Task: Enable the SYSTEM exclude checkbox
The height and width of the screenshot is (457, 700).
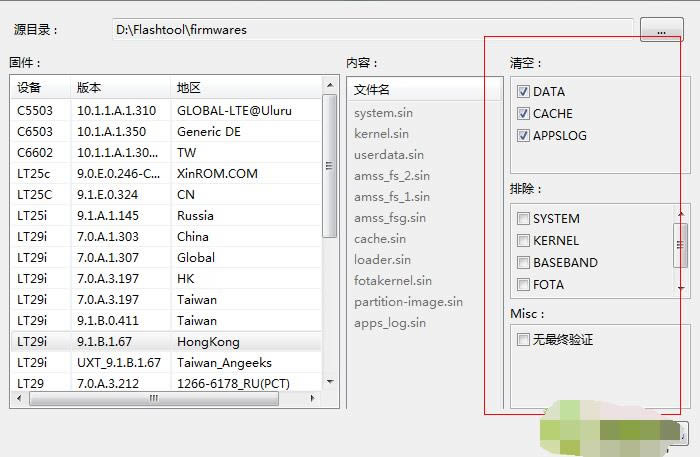Action: click(523, 219)
